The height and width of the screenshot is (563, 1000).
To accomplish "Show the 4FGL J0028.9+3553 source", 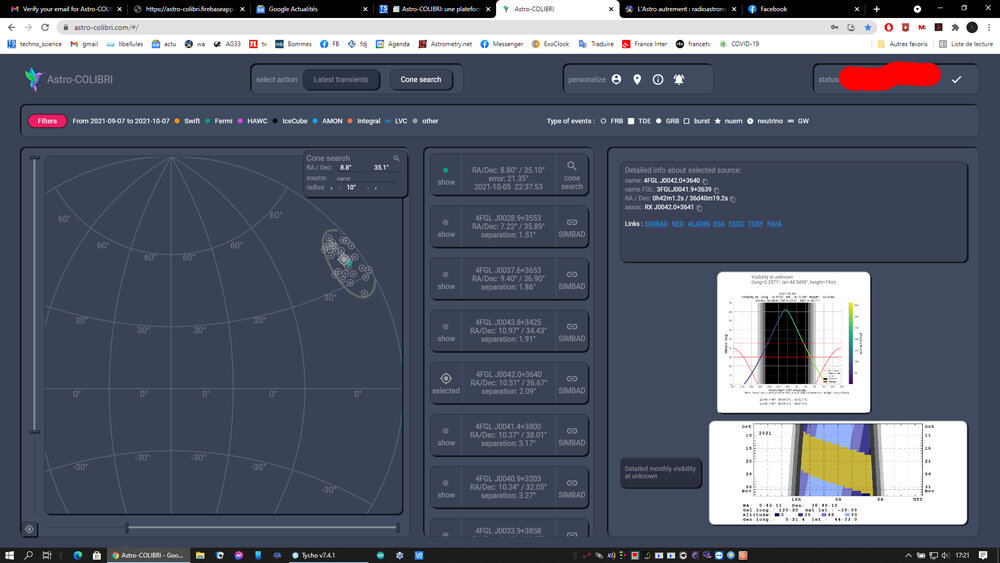I will 446,228.
